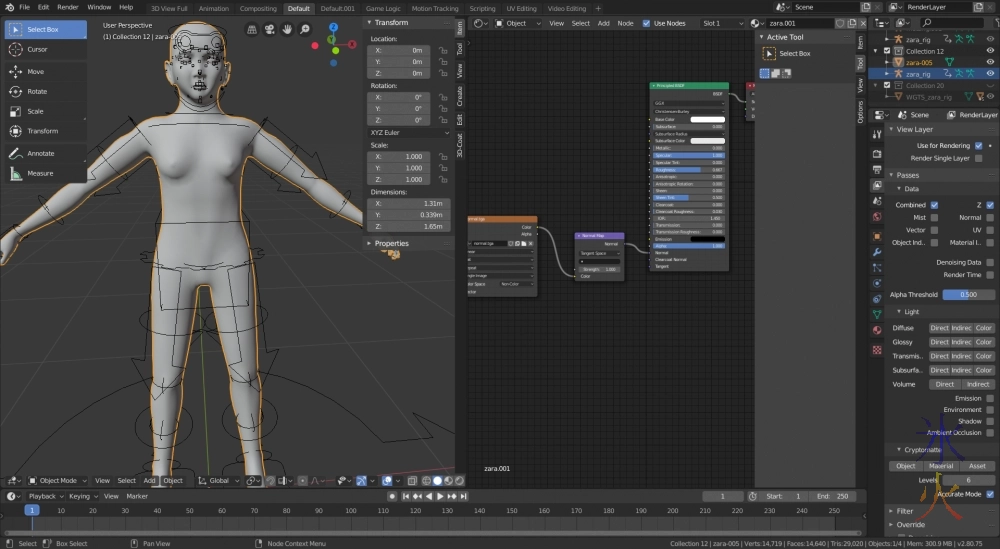Open the Render menu
The width and height of the screenshot is (1000, 549).
[67, 7]
